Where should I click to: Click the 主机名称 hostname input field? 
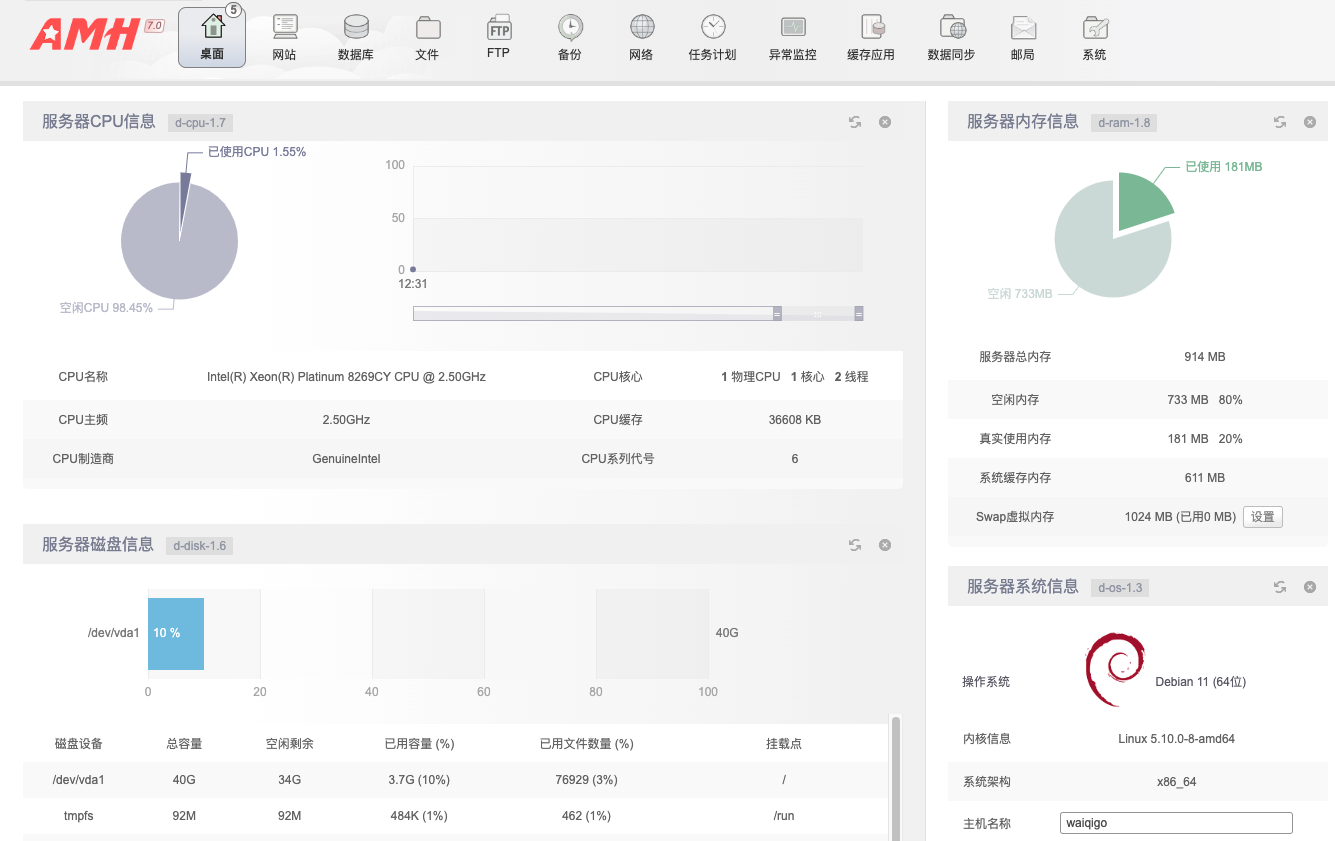[x=1175, y=823]
